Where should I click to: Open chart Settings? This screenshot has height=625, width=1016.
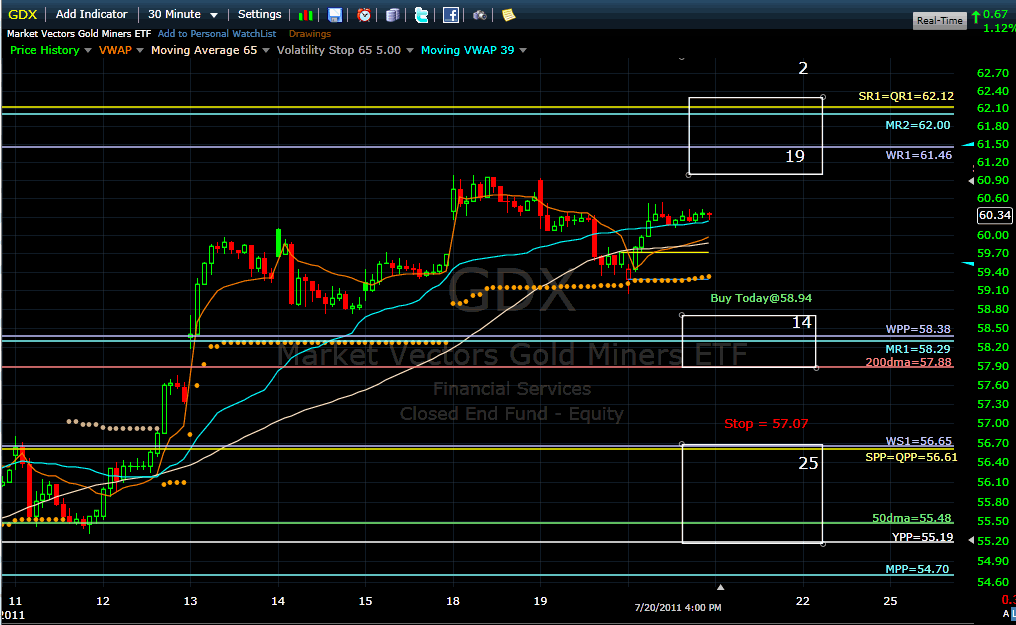coord(259,14)
